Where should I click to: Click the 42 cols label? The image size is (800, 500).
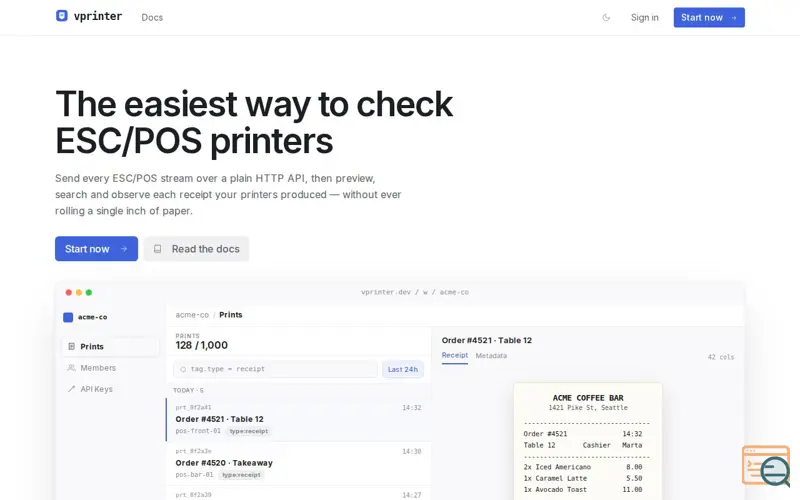720,357
